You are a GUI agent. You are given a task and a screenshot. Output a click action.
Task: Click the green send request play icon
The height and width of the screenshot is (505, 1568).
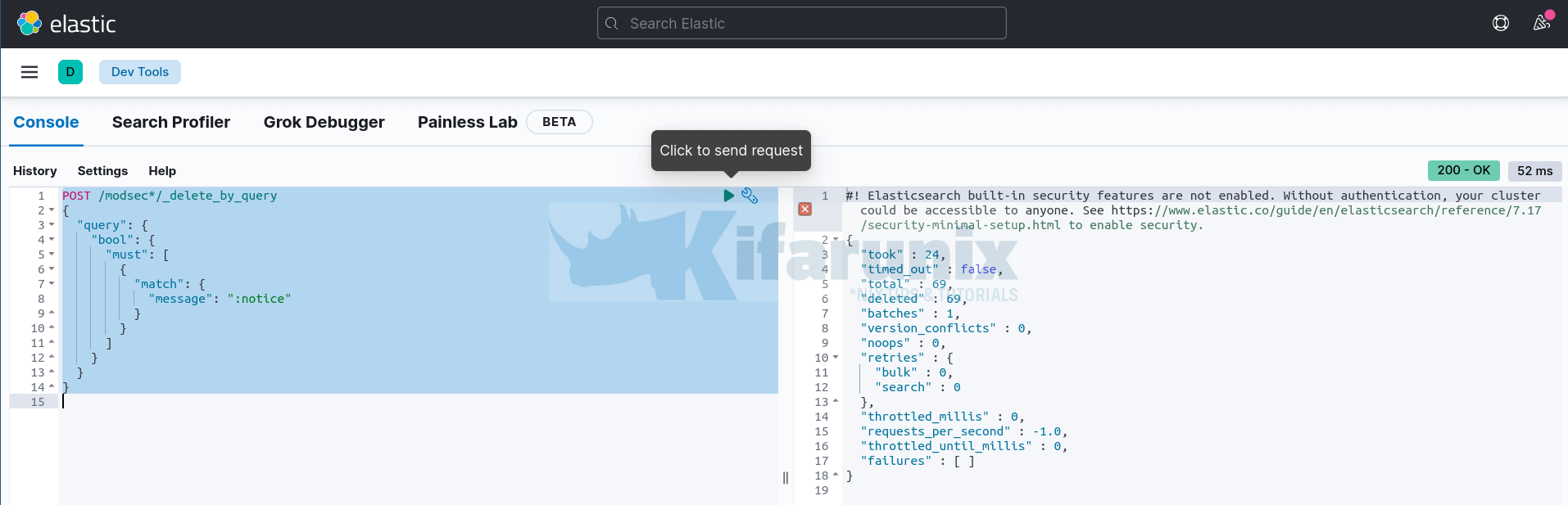coord(728,196)
